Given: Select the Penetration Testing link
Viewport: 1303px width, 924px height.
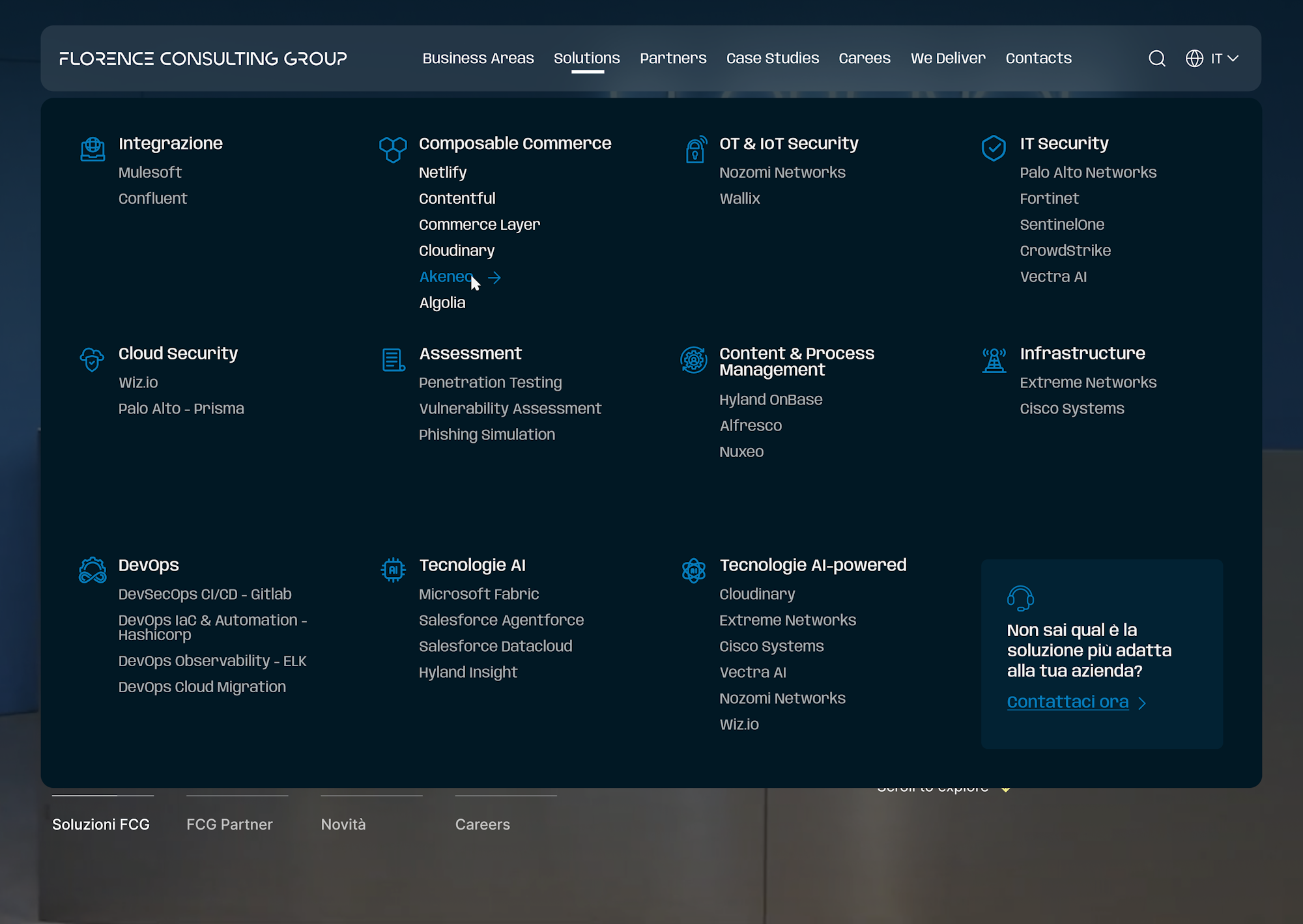Looking at the screenshot, I should [x=490, y=383].
